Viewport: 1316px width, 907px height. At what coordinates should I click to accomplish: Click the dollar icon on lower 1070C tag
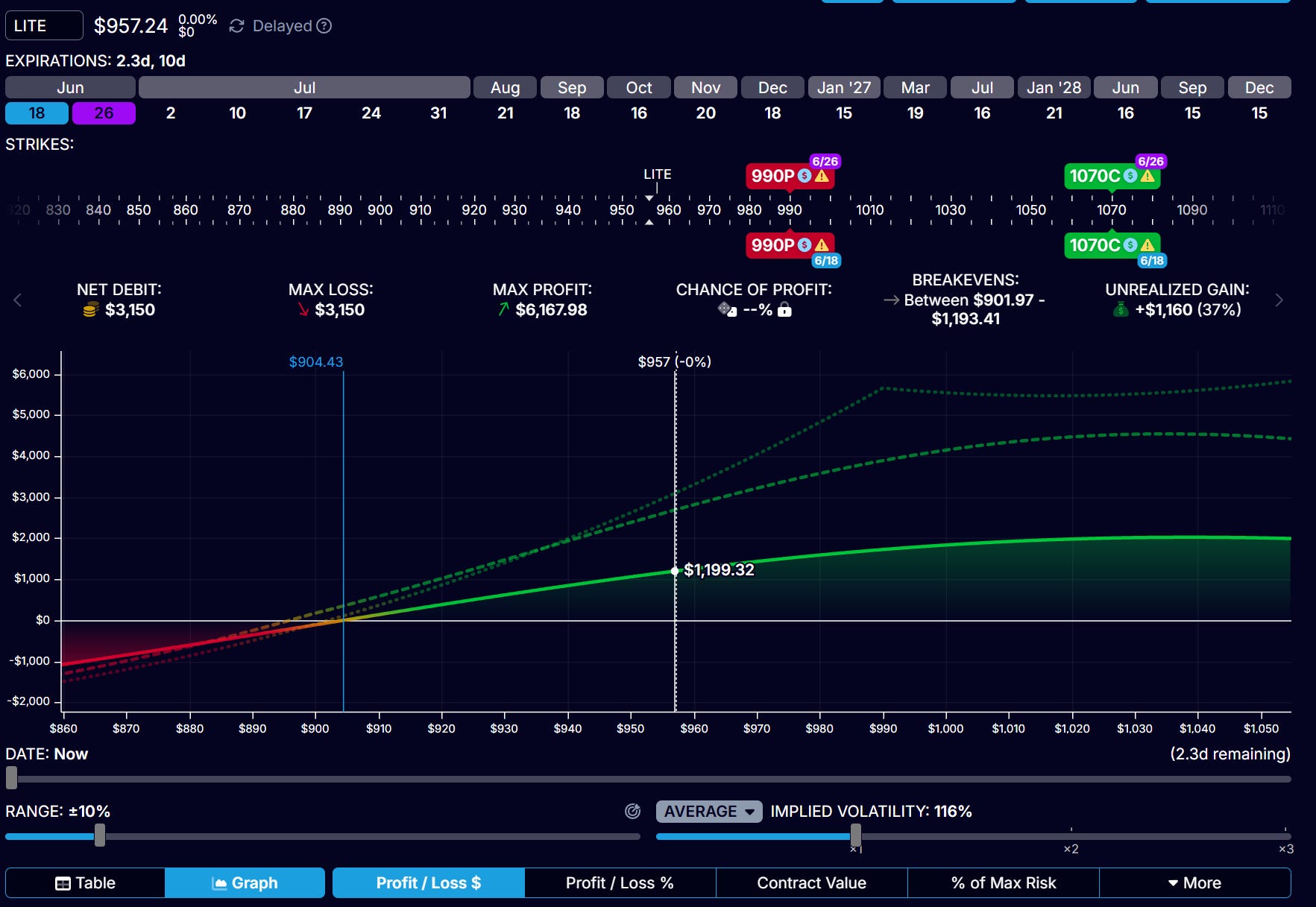tap(1130, 245)
